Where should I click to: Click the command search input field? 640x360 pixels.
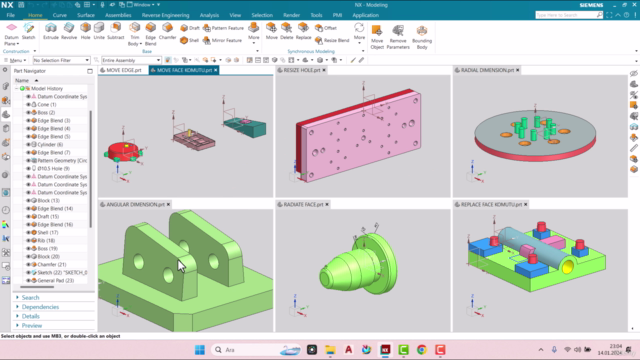566,15
